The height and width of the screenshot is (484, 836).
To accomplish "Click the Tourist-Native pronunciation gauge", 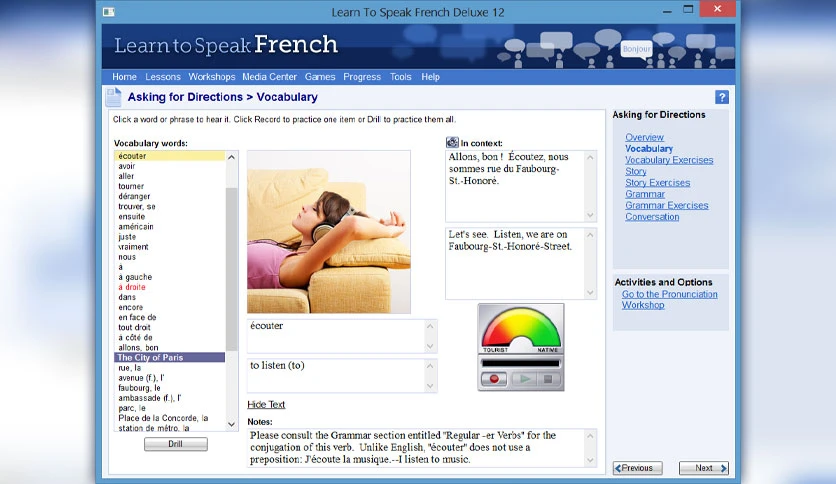I will (521, 330).
